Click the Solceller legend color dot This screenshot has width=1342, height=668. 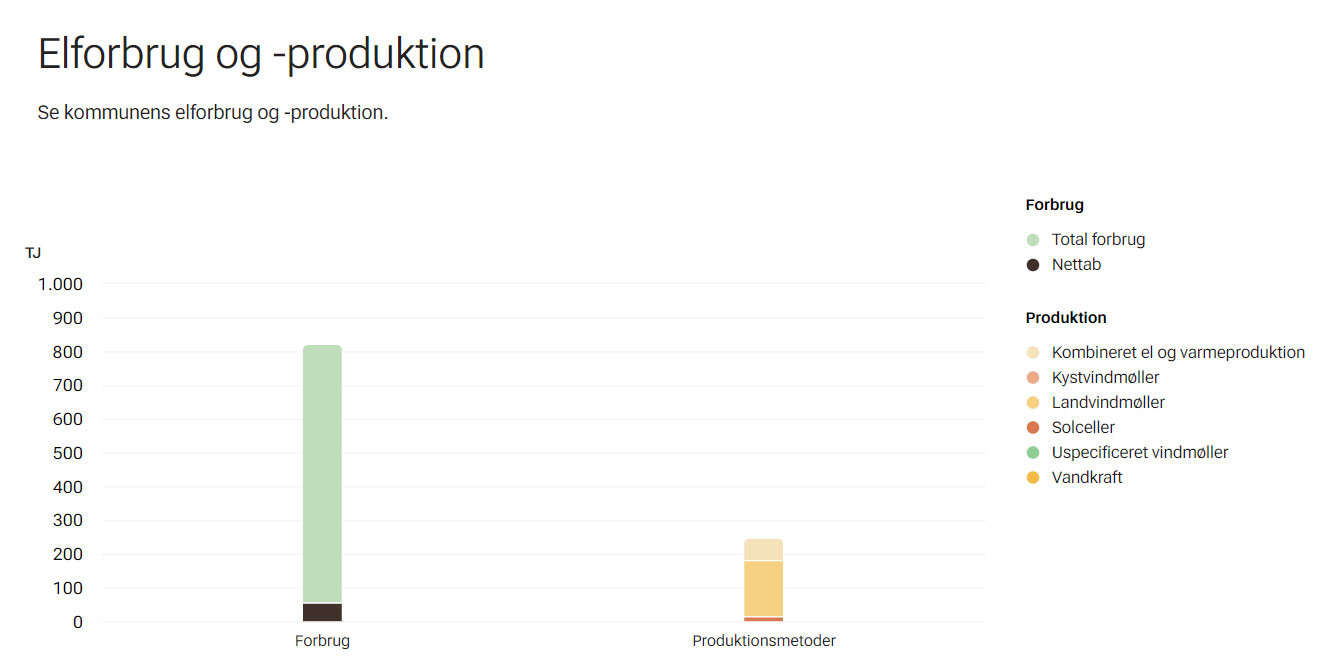[1033, 428]
